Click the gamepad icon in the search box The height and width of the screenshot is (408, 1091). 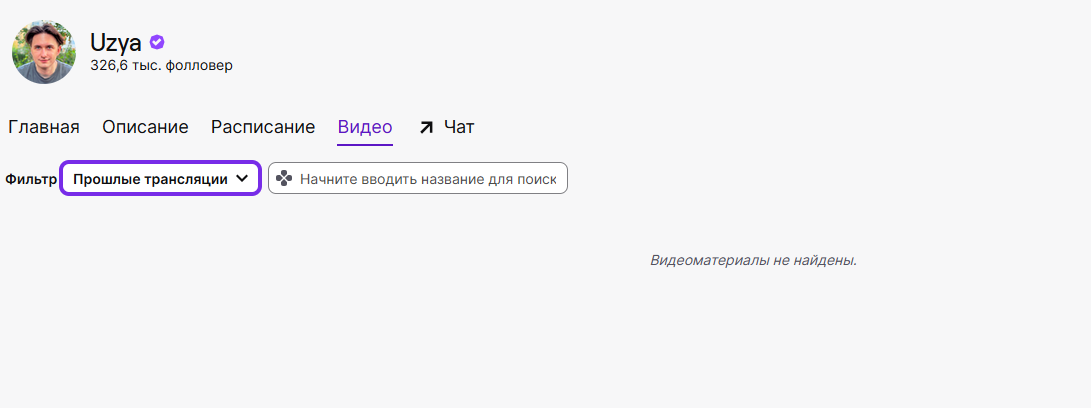(284, 179)
